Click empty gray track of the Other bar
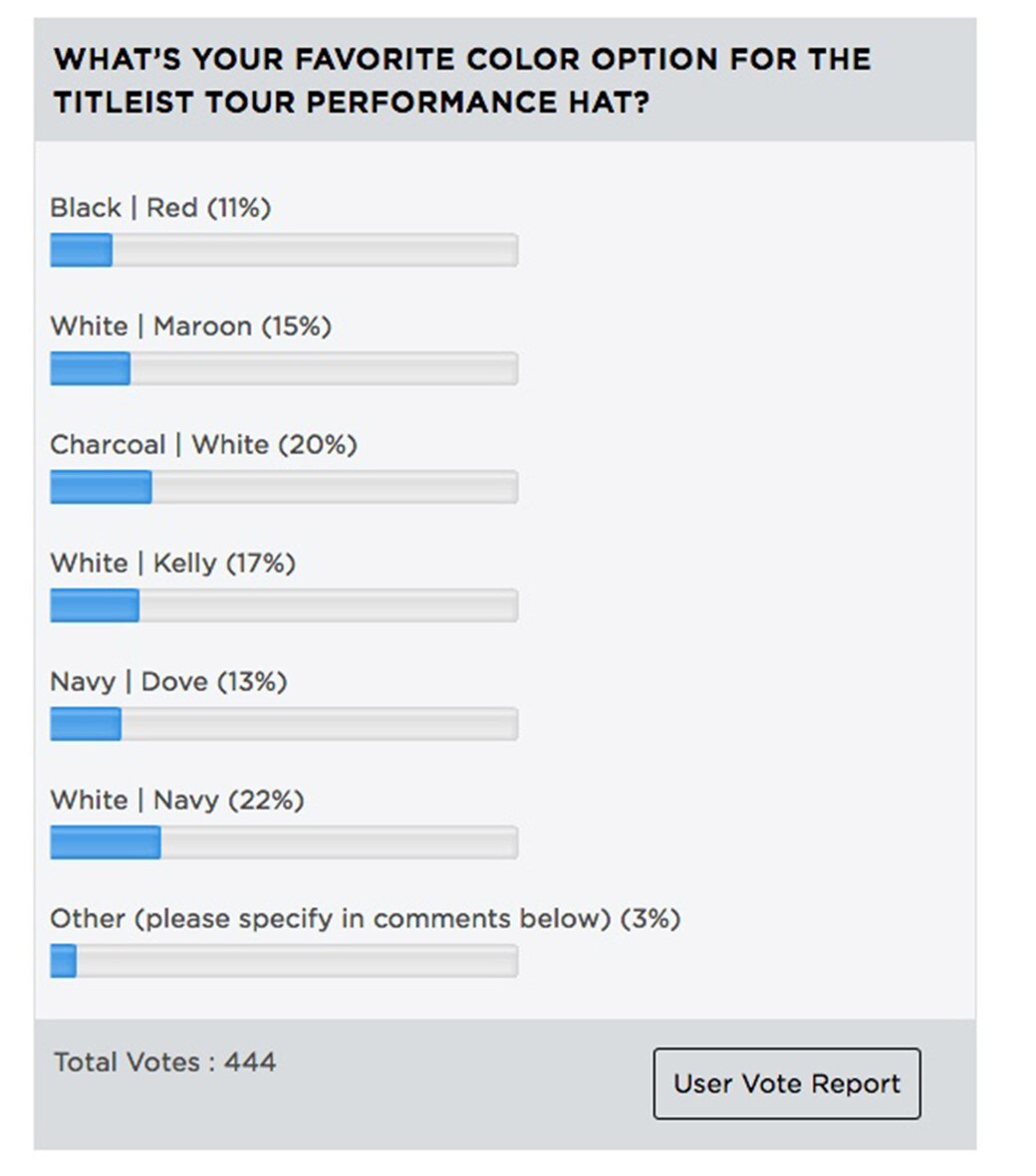The image size is (1036, 1176). (x=297, y=962)
